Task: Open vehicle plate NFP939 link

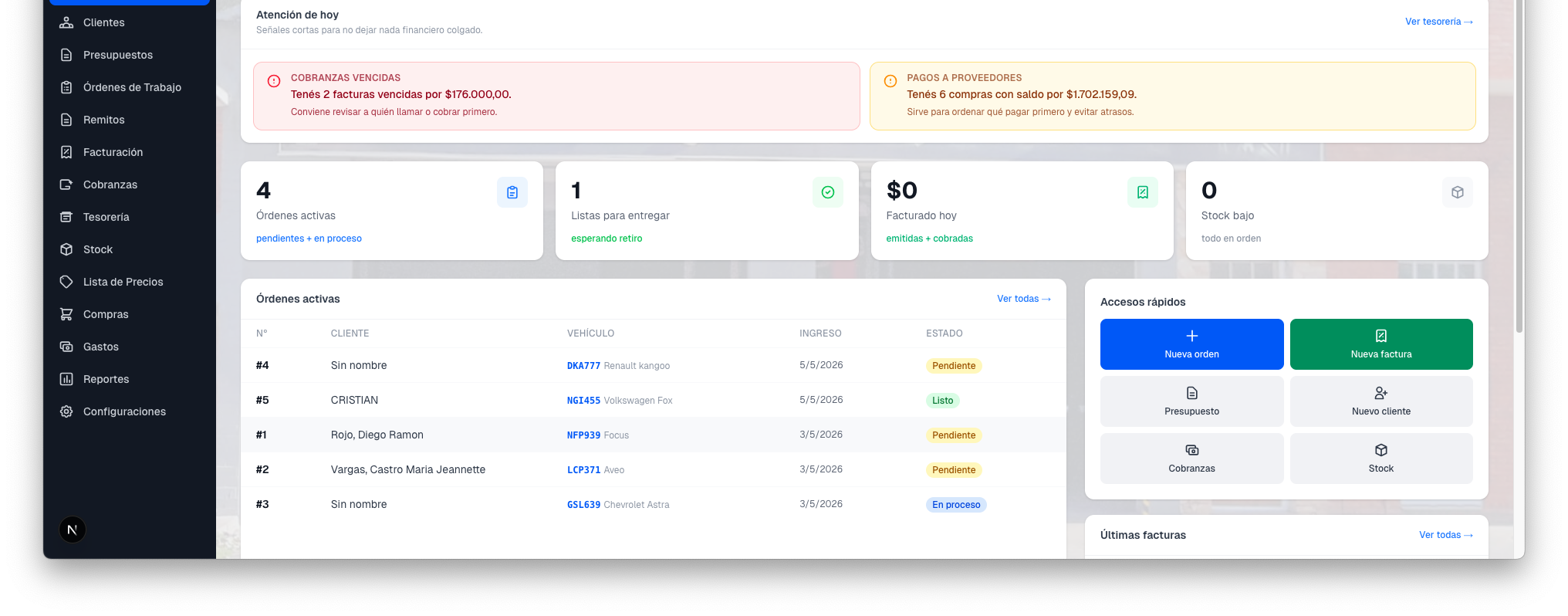Action: [x=583, y=435]
